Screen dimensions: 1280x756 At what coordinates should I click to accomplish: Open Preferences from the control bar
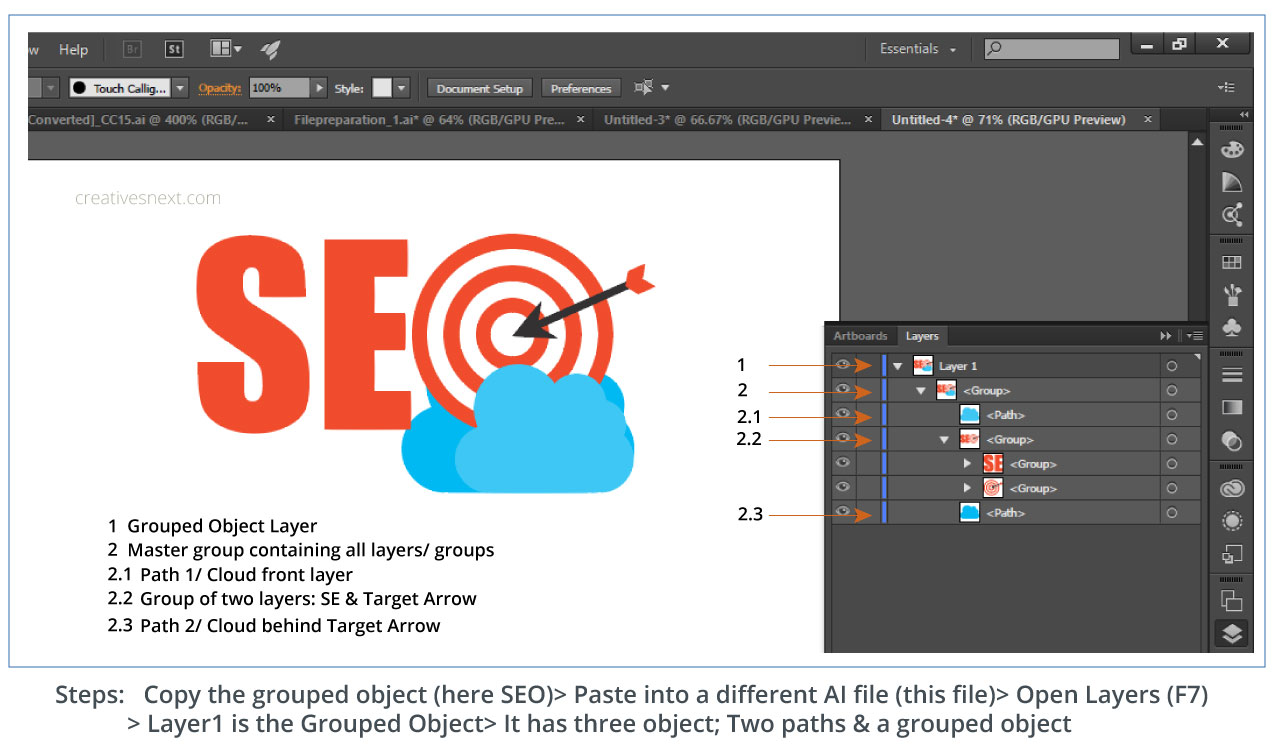(x=581, y=87)
